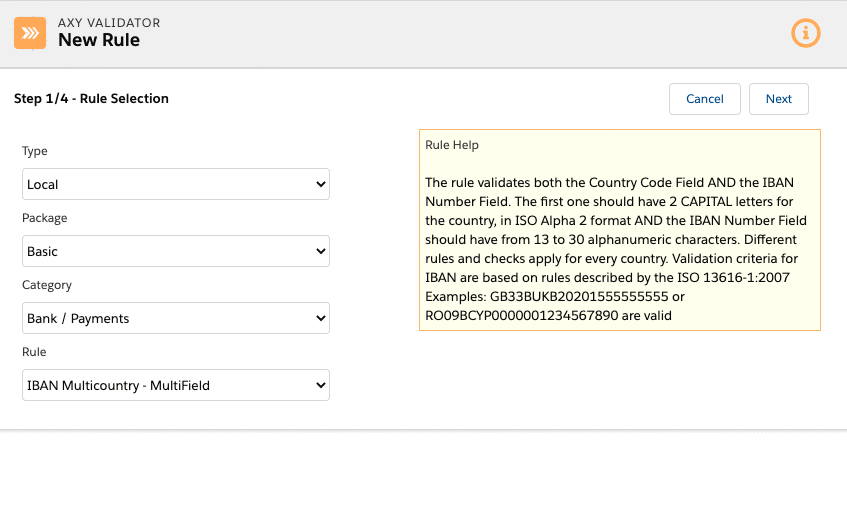Viewport: 847px width, 520px height.
Task: Click the Rule dropdown chevron arrow
Action: [320, 385]
